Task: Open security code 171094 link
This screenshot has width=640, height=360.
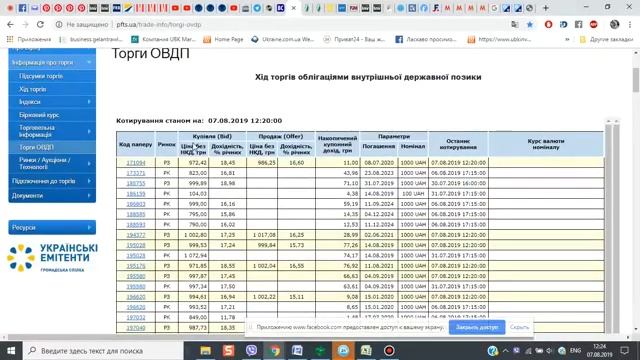Action: [x=136, y=162]
